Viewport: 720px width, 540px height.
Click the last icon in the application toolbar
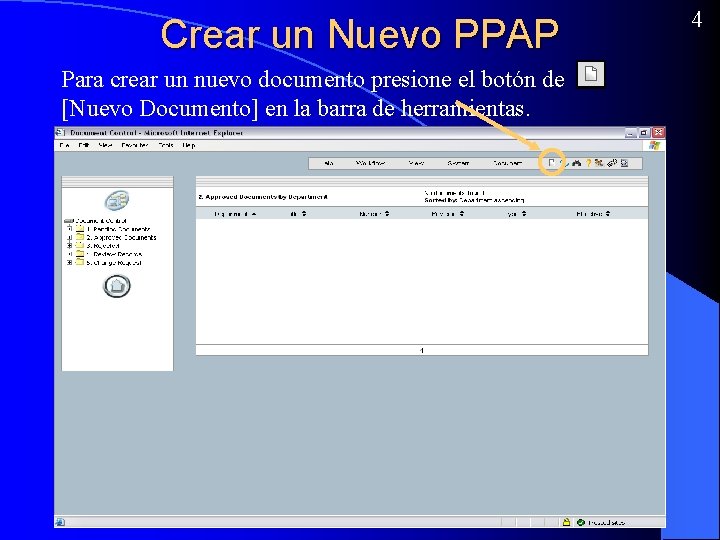click(x=624, y=163)
